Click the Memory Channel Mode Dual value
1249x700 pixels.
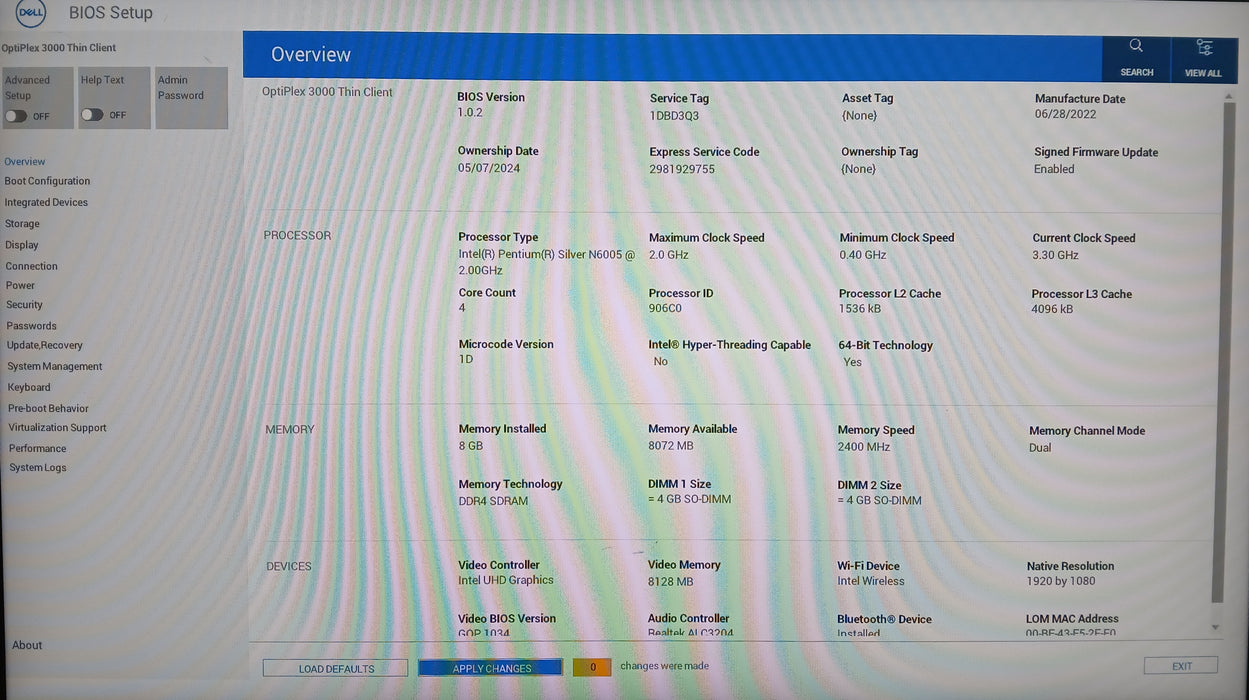(x=1040, y=448)
